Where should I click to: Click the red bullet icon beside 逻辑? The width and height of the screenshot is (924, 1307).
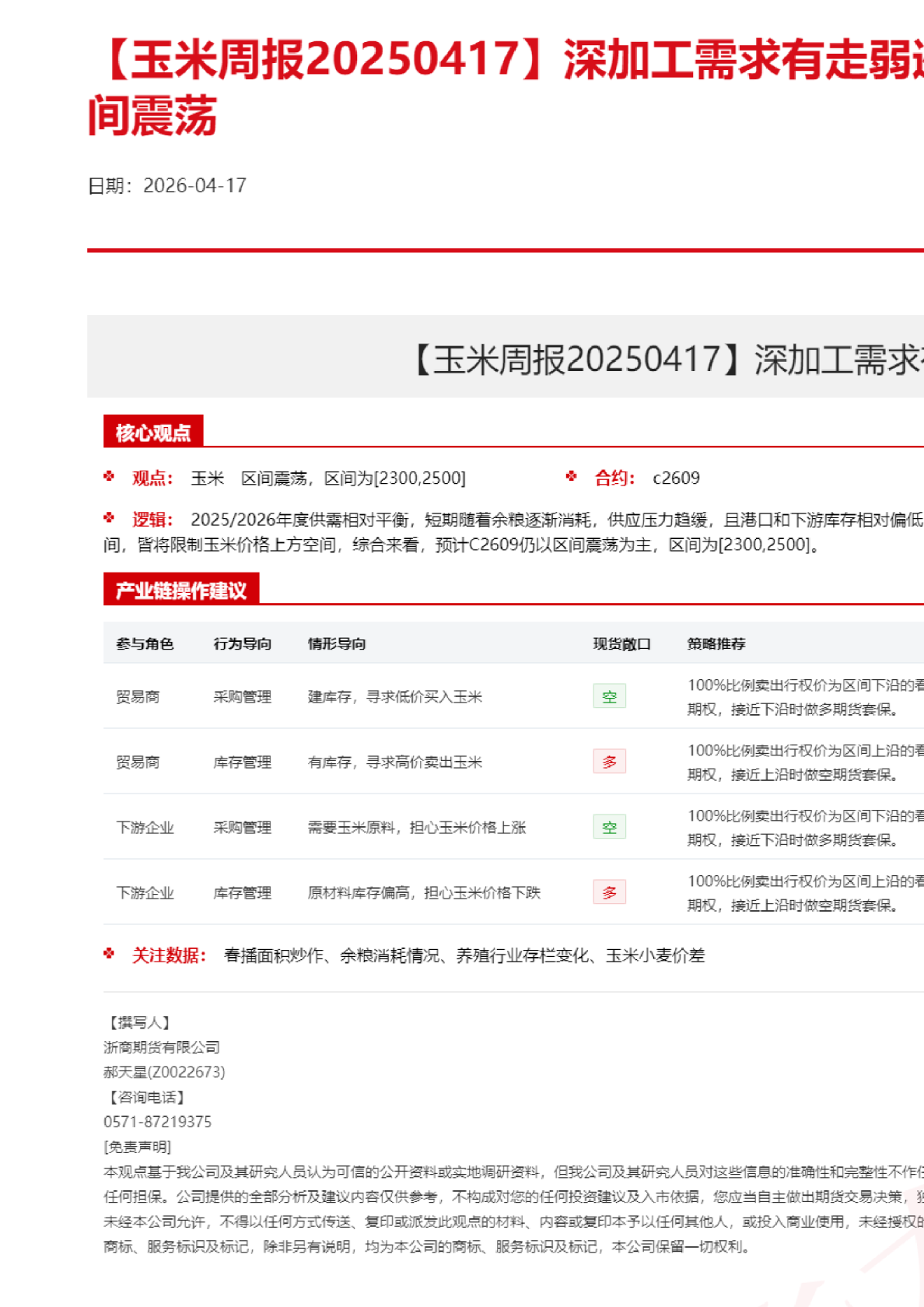click(109, 517)
